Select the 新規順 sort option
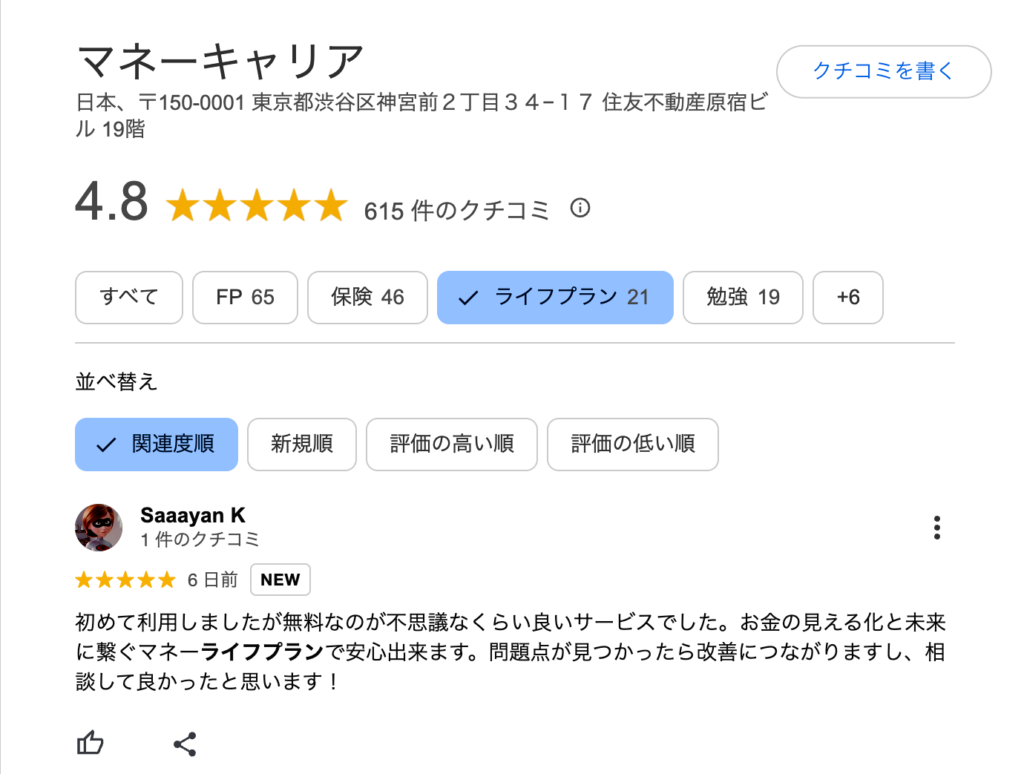 [x=302, y=444]
